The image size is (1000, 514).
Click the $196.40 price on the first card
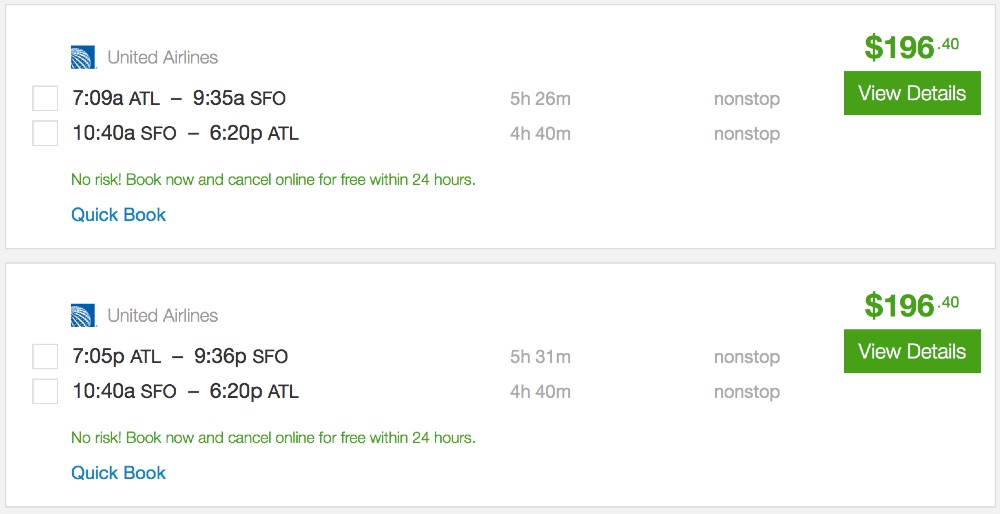click(911, 46)
